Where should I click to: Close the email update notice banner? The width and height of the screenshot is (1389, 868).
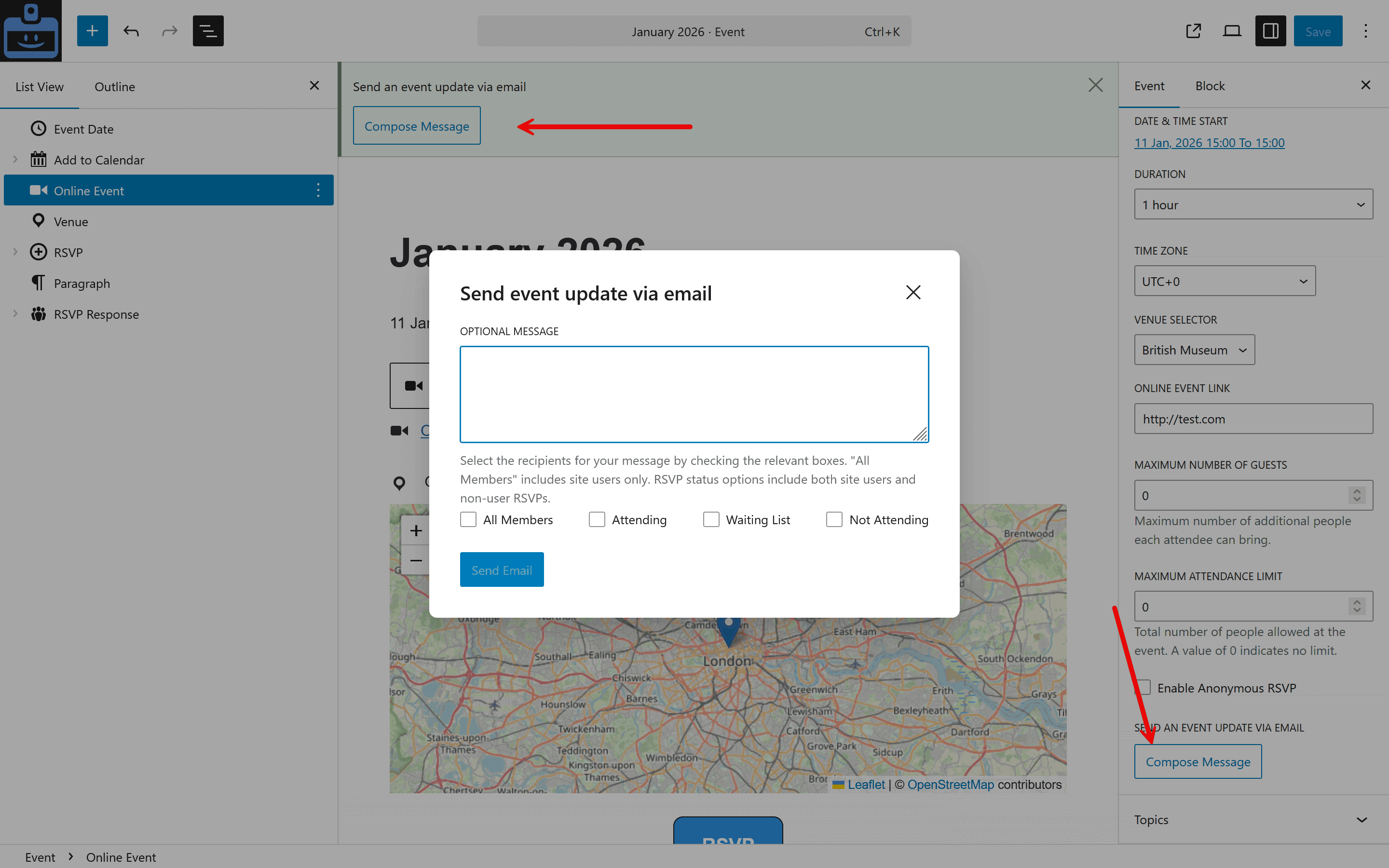[1095, 85]
